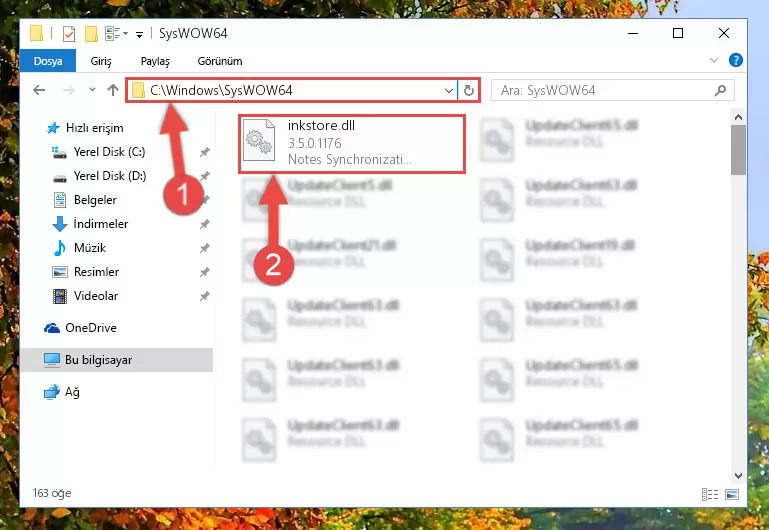Click pin icon next to Yerel Disk (C:)
The width and height of the screenshot is (769, 530).
click(x=205, y=152)
